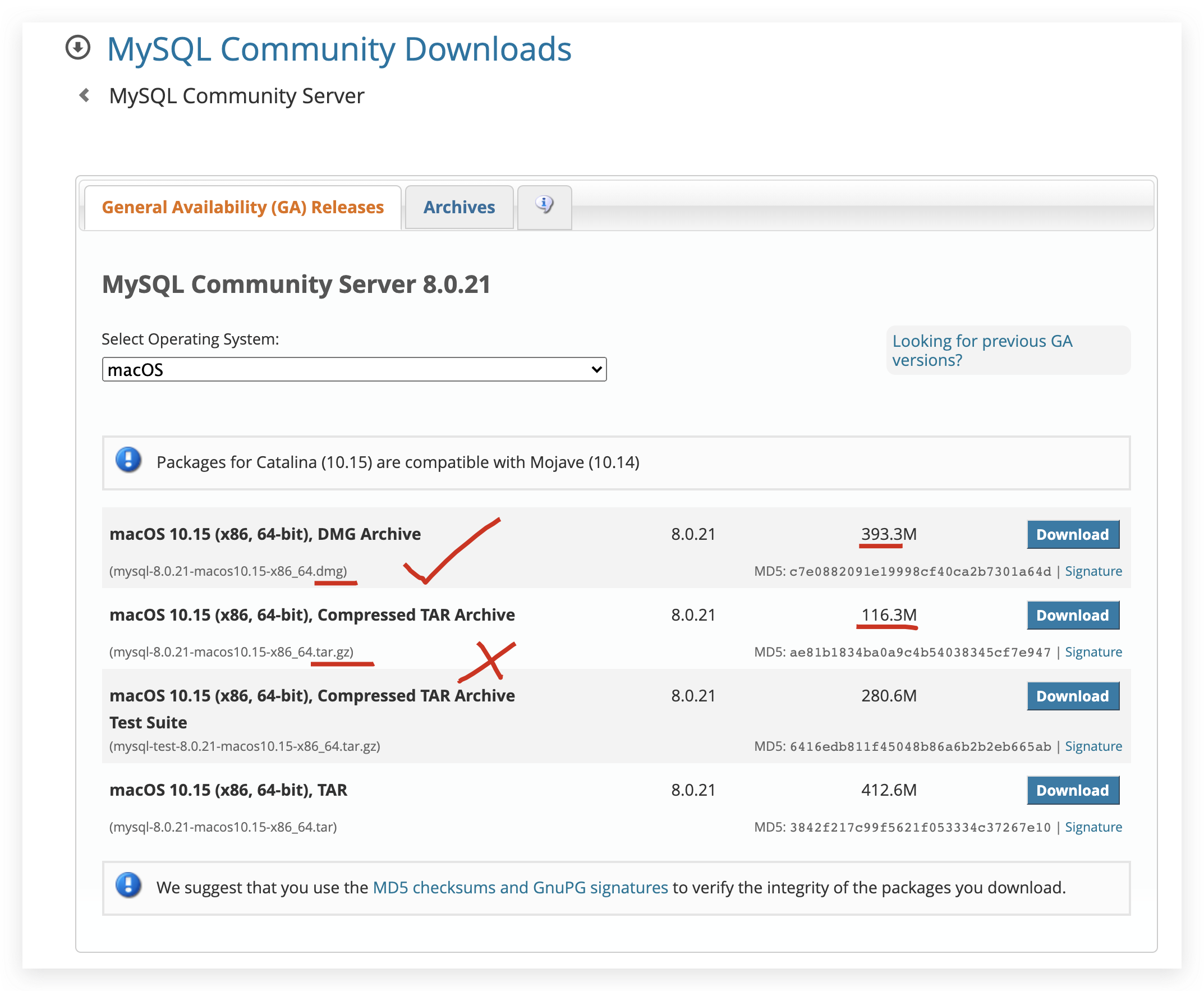This screenshot has height=991, width=1204.
Task: Download the Compressed TAR Archive 116.3M package
Action: point(1072,616)
